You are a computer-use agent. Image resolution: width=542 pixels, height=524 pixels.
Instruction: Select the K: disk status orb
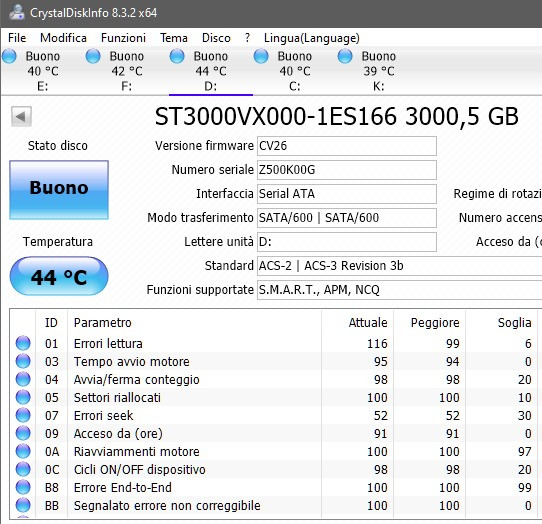pyautogui.click(x=345, y=56)
